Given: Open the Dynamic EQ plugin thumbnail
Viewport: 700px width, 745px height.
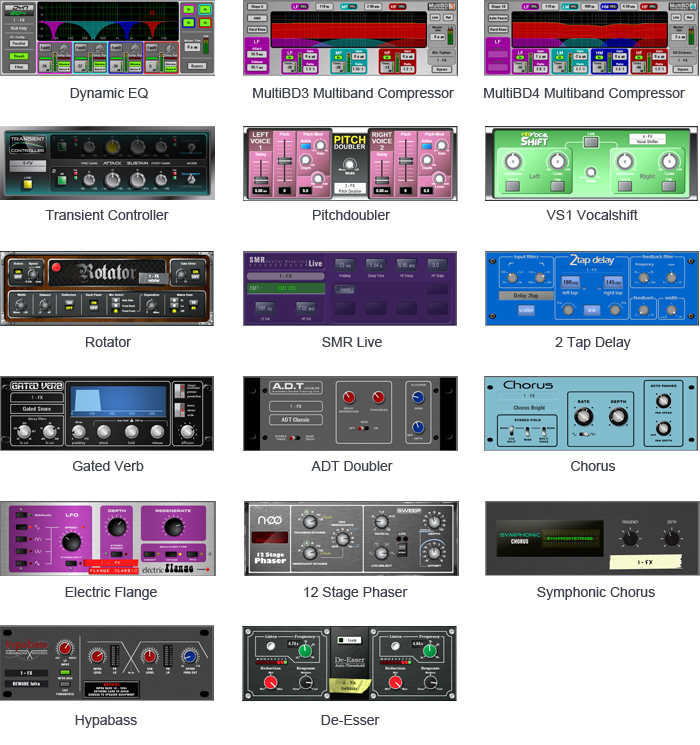Looking at the screenshot, I should [108, 38].
